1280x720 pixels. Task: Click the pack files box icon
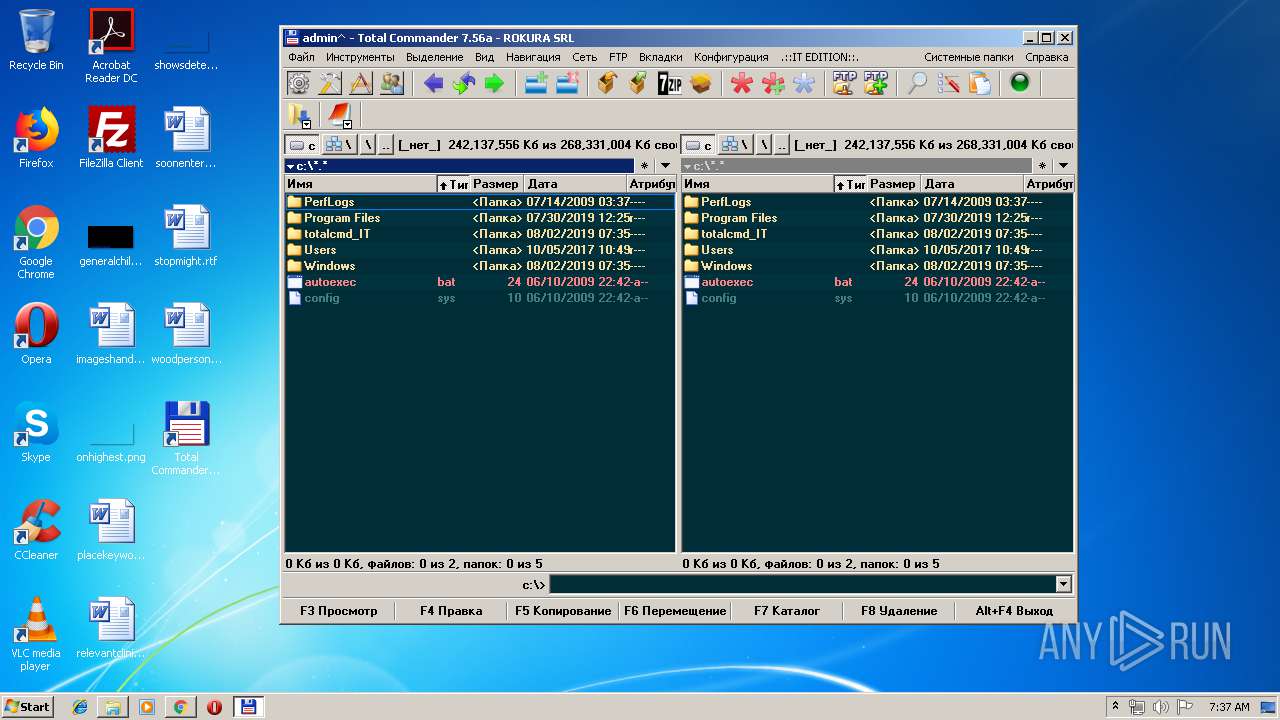(607, 84)
